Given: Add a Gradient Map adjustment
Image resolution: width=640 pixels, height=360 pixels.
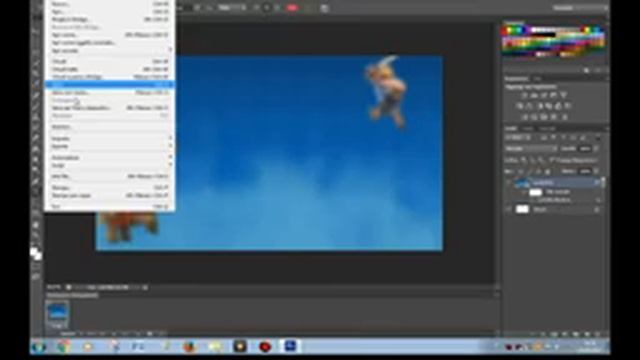Looking at the screenshot, I should [554, 117].
